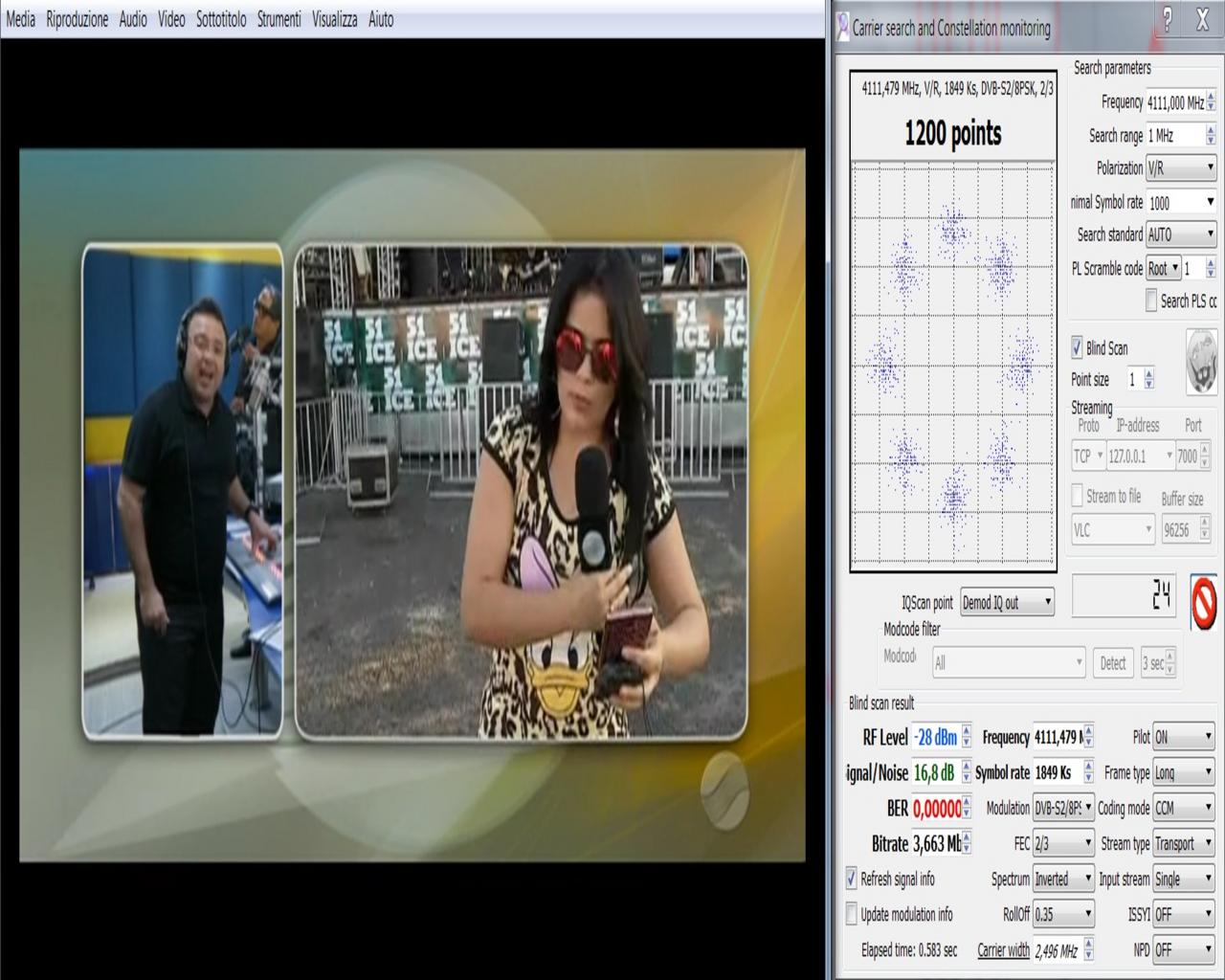Open the Pilot ON dropdown
Screen dimensions: 1225x980
1184,737
